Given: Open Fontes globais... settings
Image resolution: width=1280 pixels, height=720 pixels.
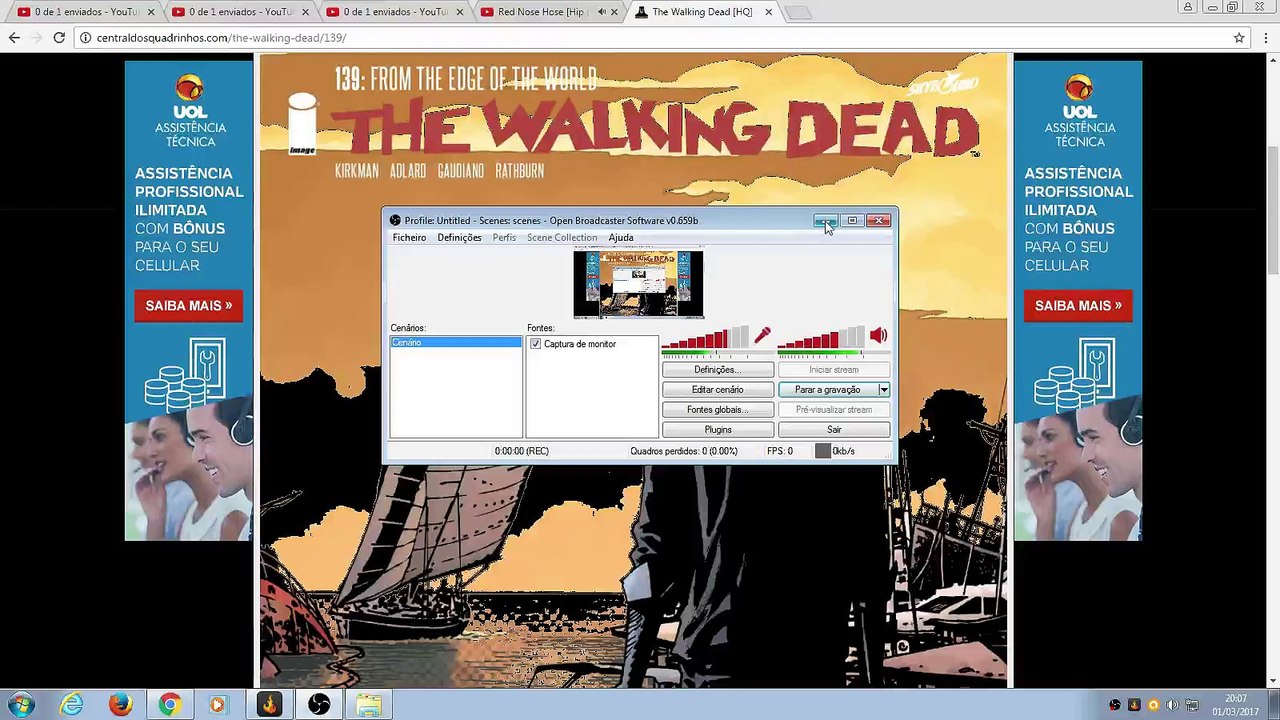Looking at the screenshot, I should pos(718,410).
